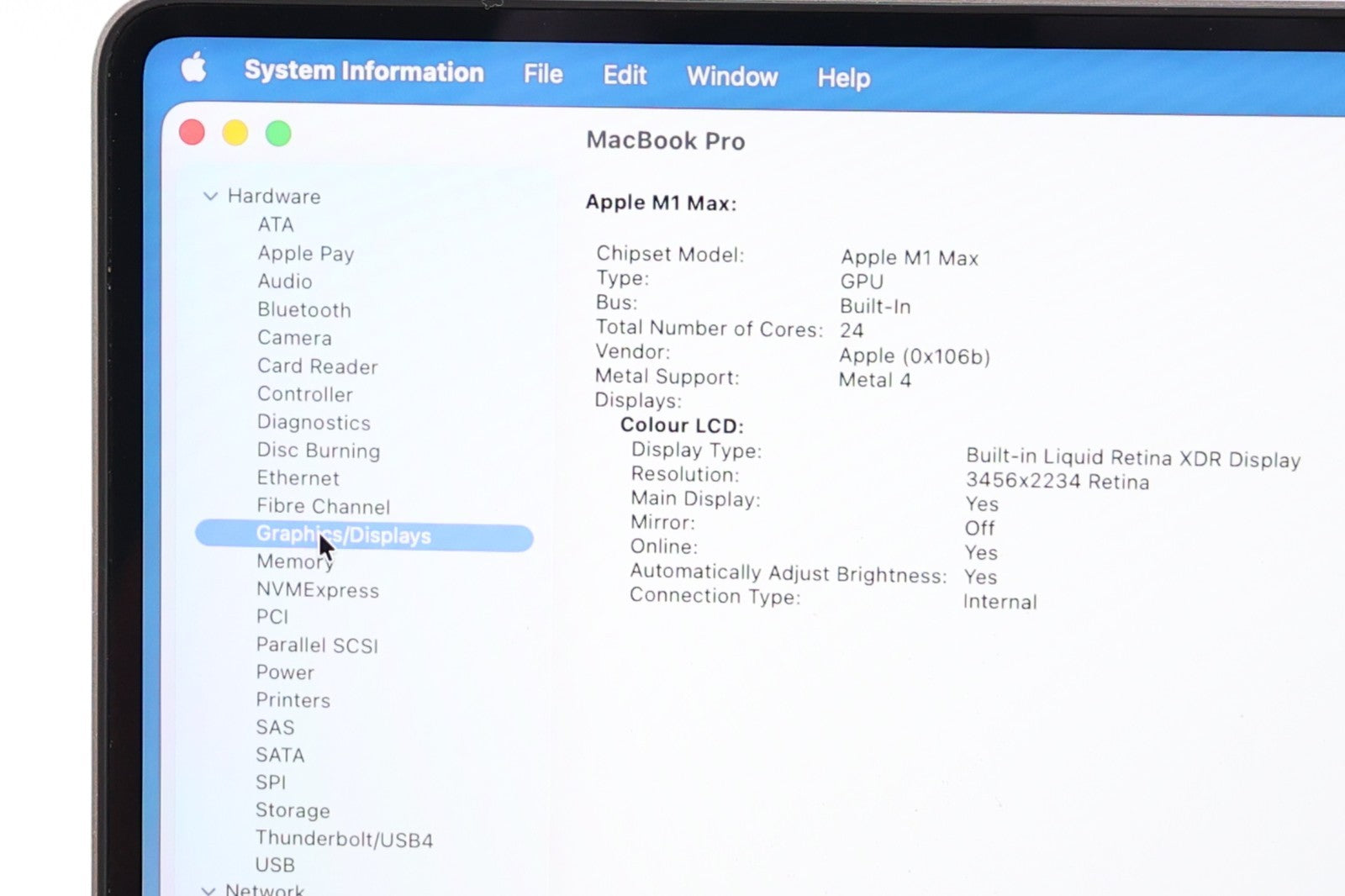1345x896 pixels.
Task: Click the green full-screen window button
Action: (278, 134)
